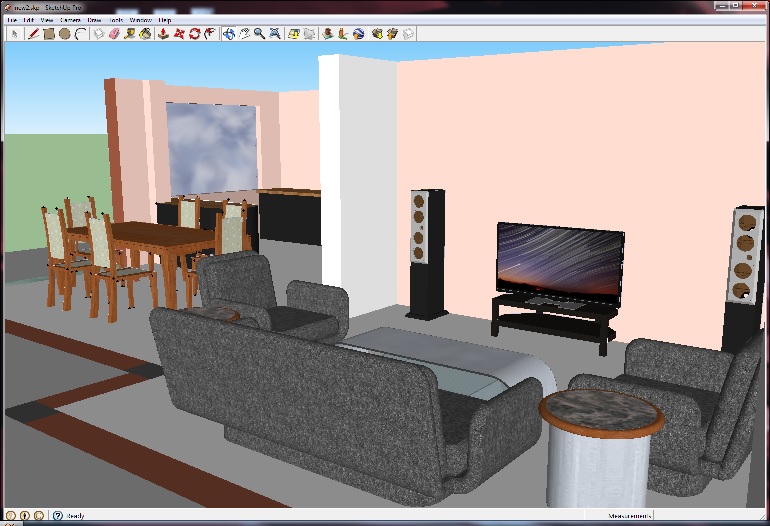Click the Zoom Extents tool
The height and width of the screenshot is (526, 770).
point(275,34)
